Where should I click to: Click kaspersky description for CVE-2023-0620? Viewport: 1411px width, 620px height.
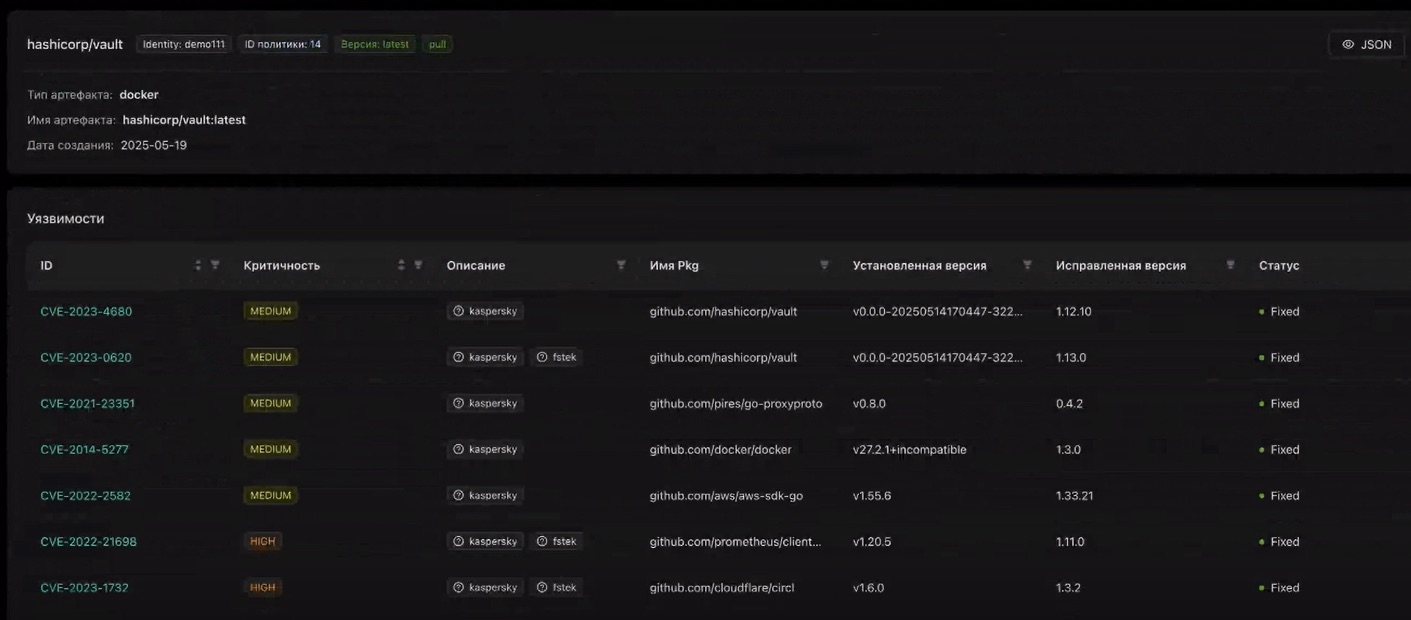point(485,357)
